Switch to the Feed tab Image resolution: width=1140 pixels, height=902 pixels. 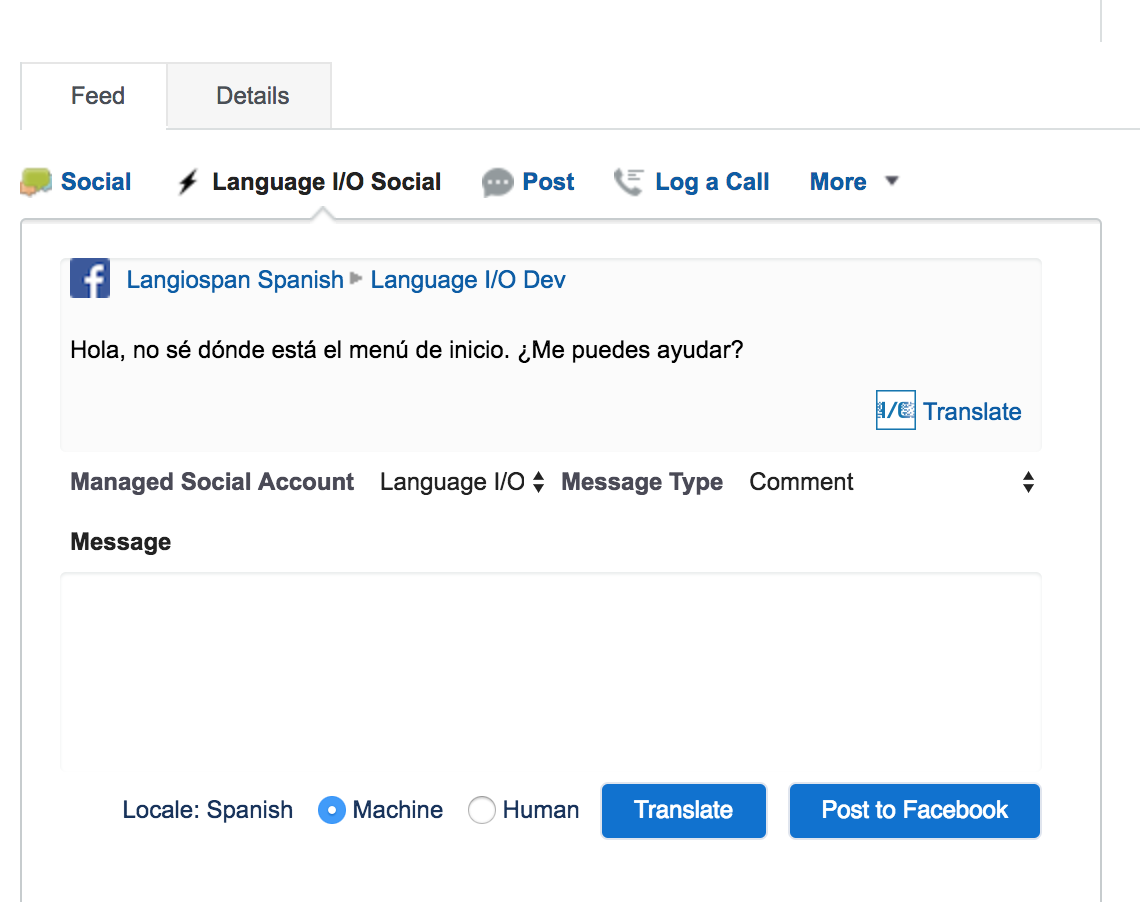point(97,96)
